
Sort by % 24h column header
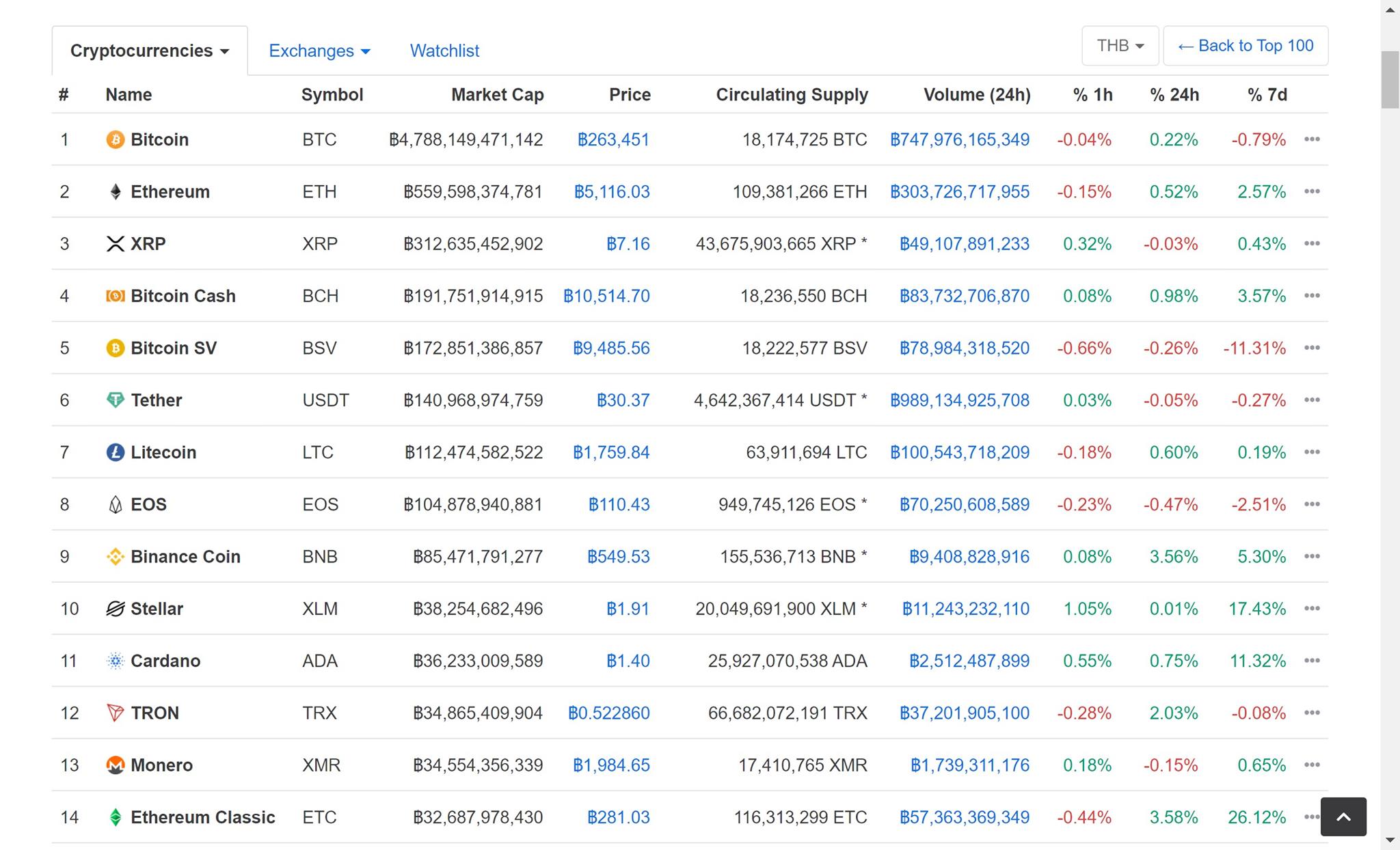coord(1174,94)
